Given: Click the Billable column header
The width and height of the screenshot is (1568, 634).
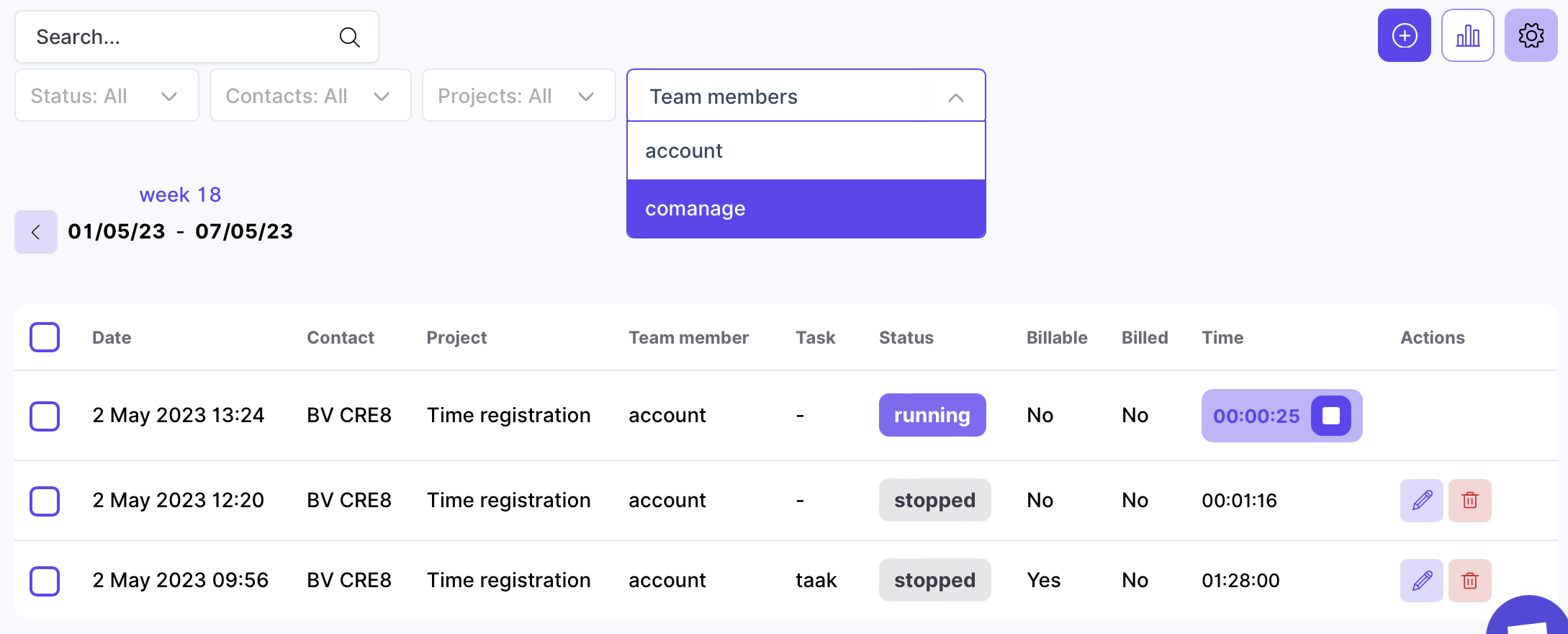Looking at the screenshot, I should tap(1057, 337).
